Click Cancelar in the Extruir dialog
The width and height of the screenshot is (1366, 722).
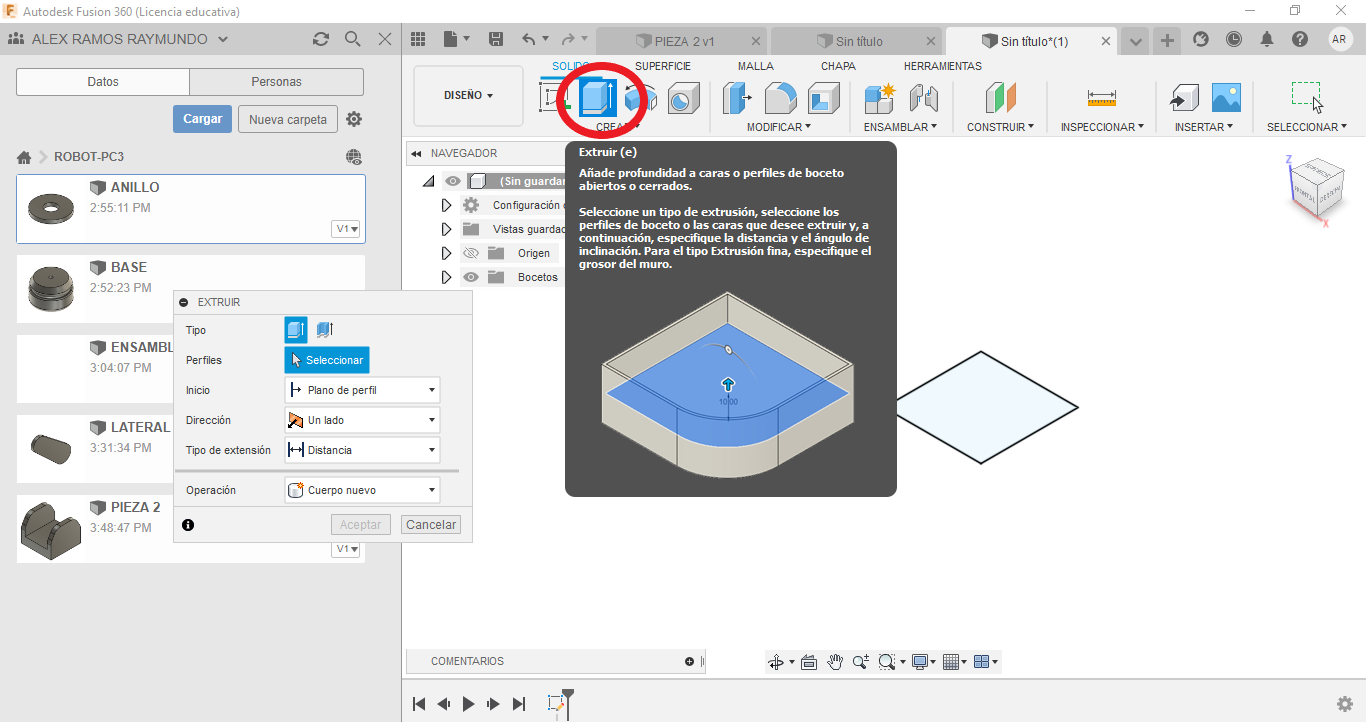[x=431, y=524]
